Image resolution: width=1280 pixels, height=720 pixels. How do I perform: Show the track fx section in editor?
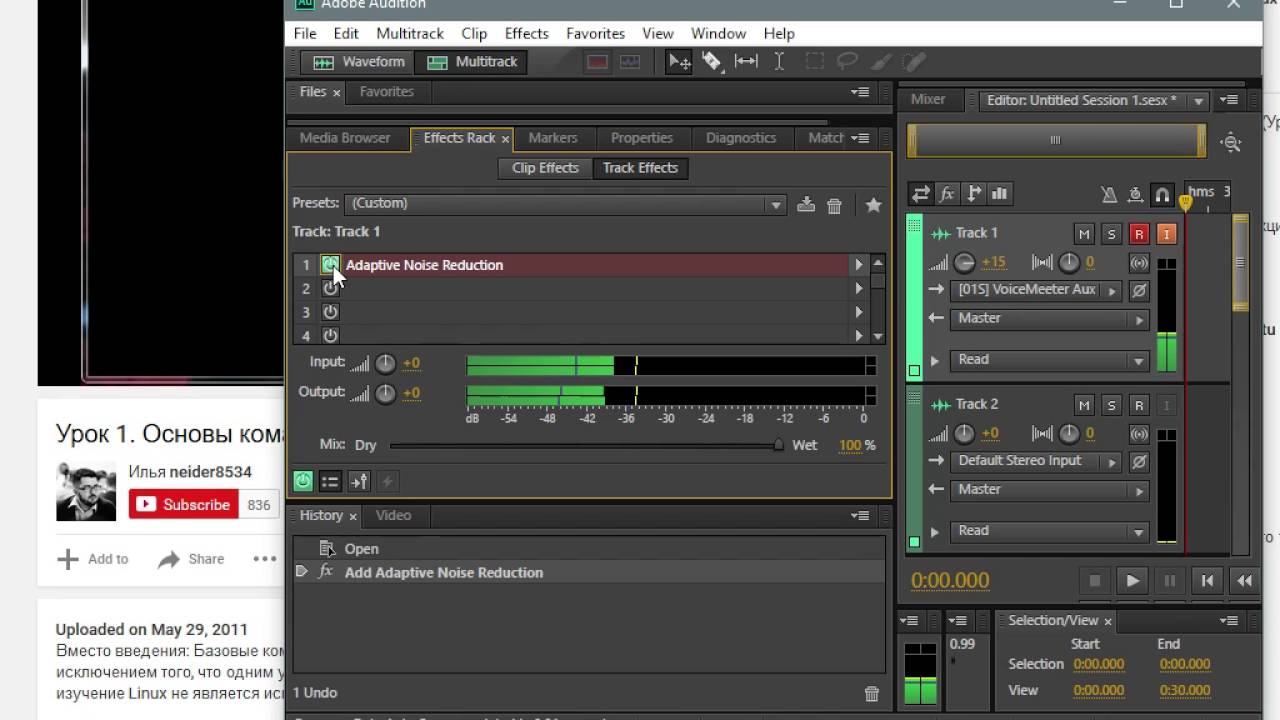pyautogui.click(x=947, y=194)
